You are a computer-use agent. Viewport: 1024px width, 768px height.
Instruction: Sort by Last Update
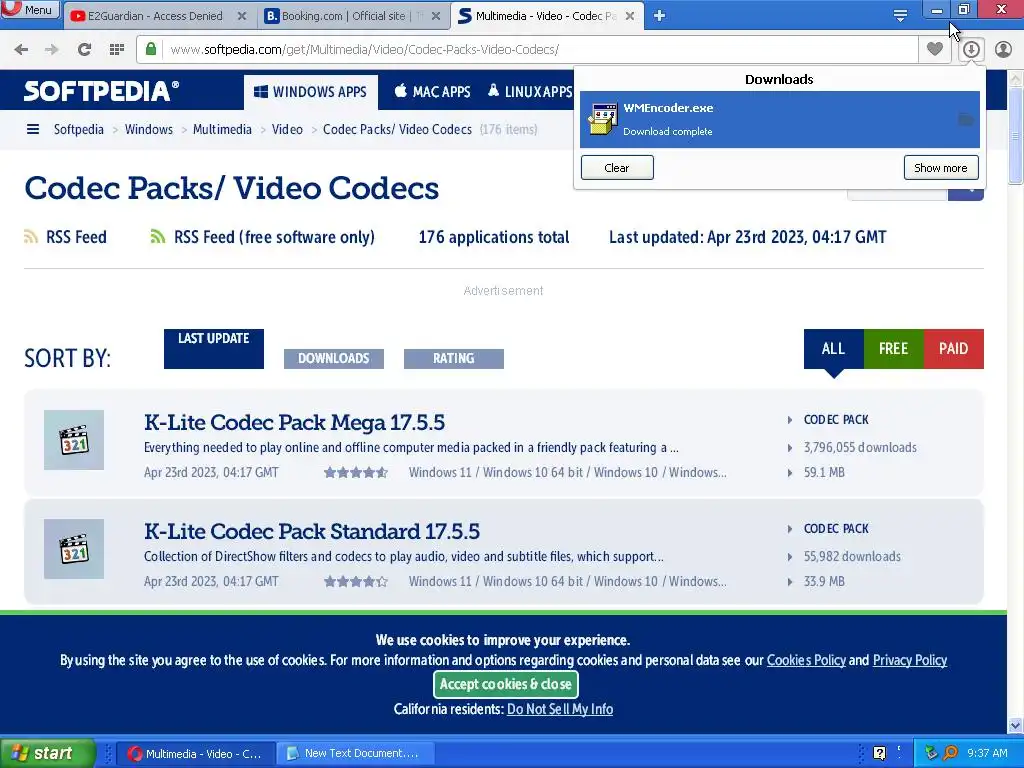coord(214,349)
